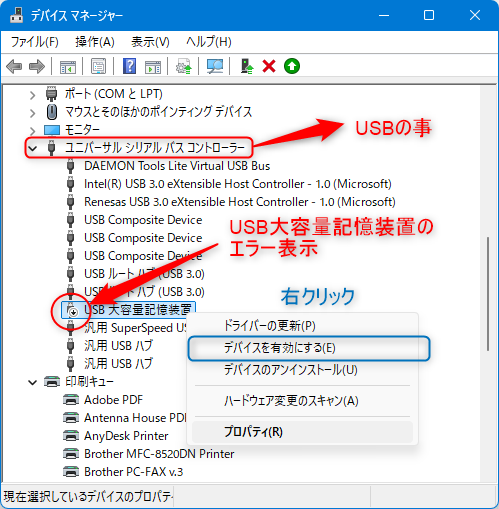Collapse the ユニバーサル シリアル バス コントローラー node
499x509 pixels.
tap(33, 148)
